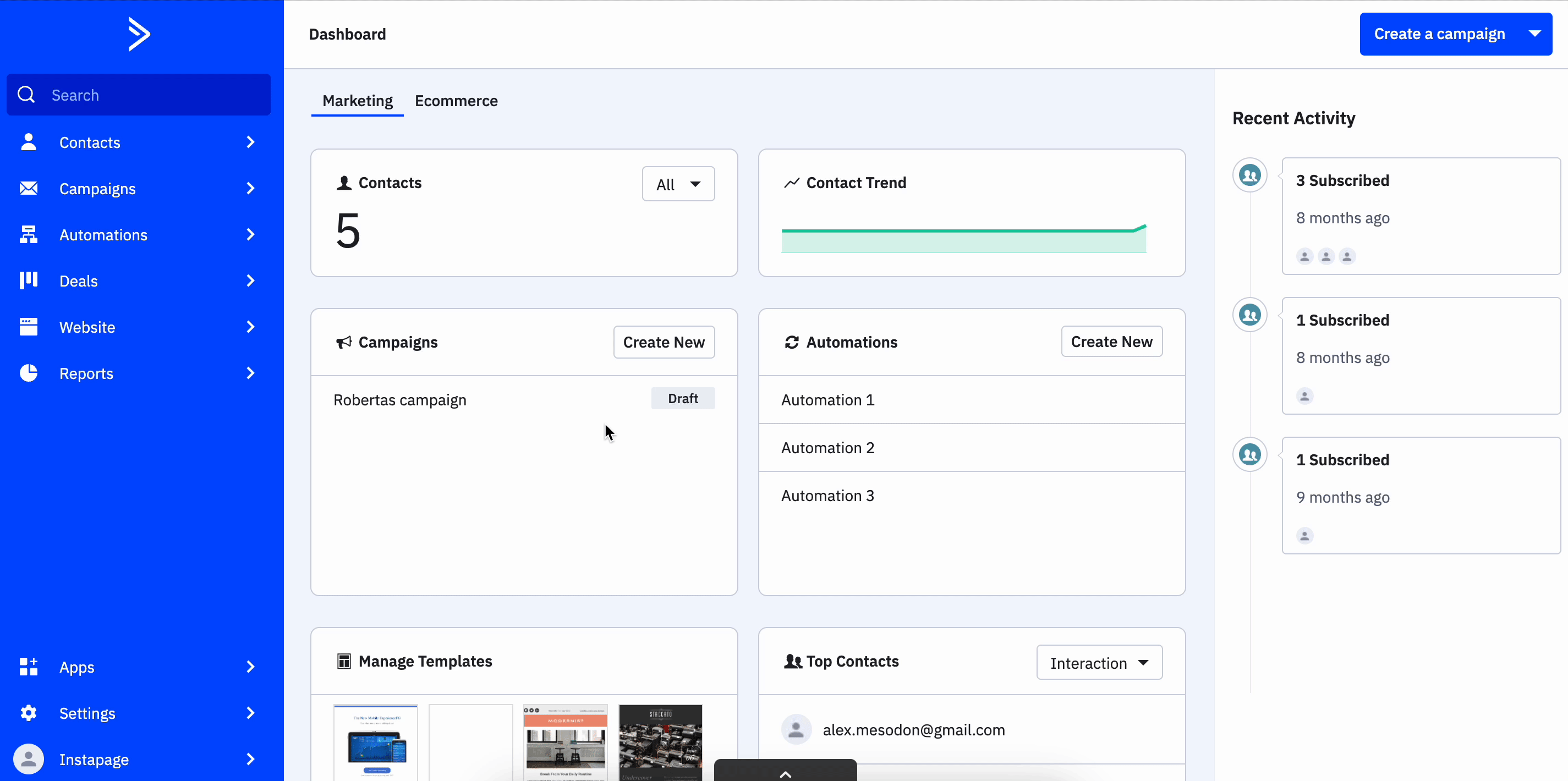Click the Create a campaign dropdown arrow
The image size is (1568, 781).
point(1534,34)
